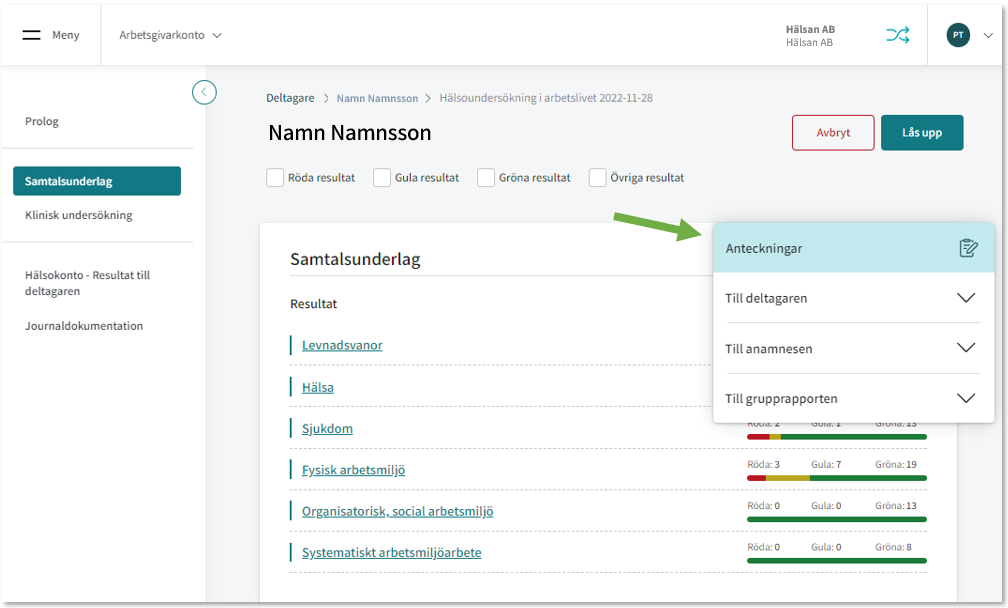Image resolution: width=1008 pixels, height=608 pixels.
Task: Open the hamburger Meny icon
Action: coord(31,35)
